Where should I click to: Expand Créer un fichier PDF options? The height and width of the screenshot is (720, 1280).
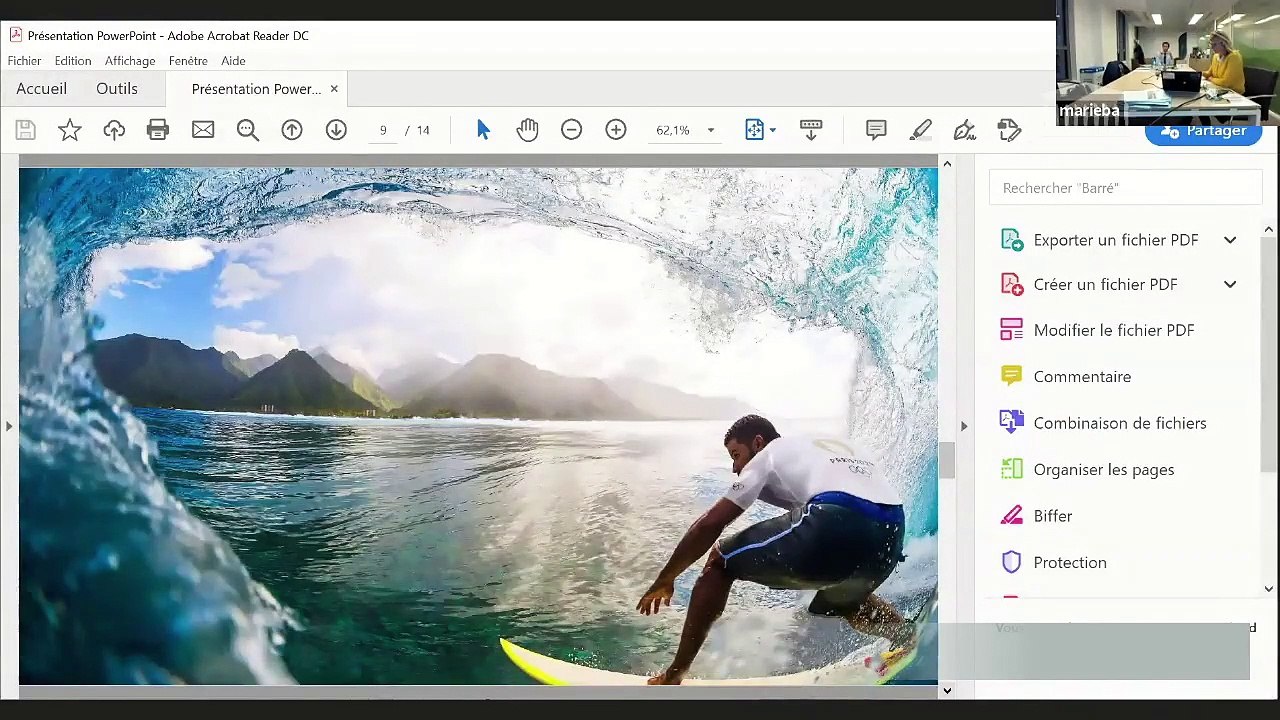click(x=1230, y=284)
